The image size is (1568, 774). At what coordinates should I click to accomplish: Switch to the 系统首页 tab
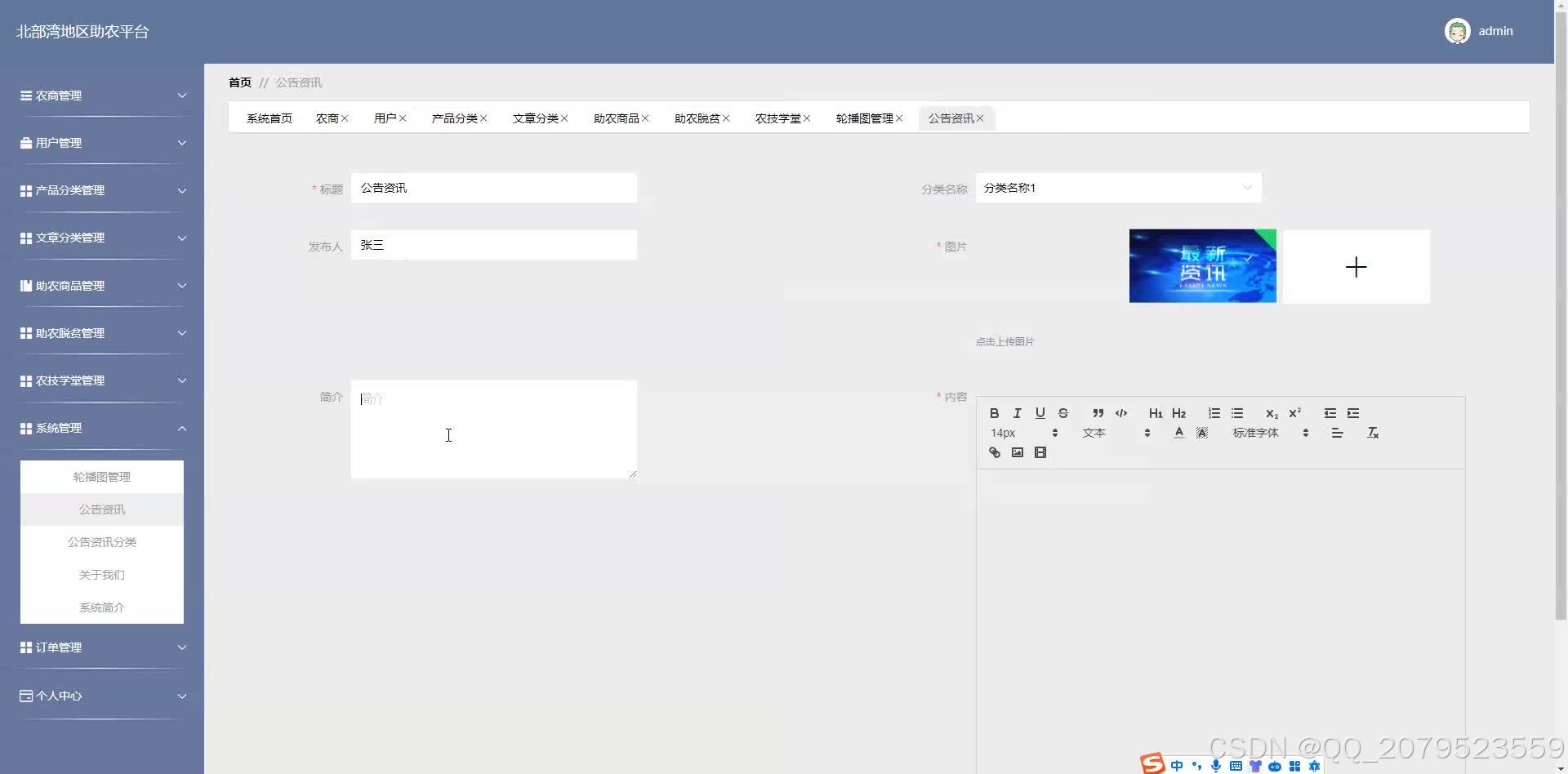[269, 118]
